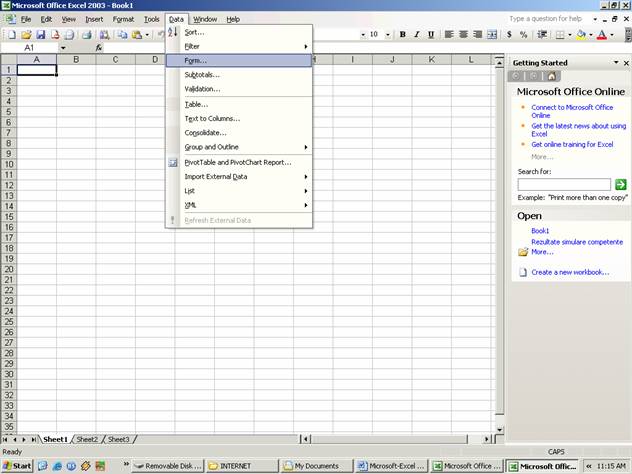
Task: Apply Italic formatting
Action: point(417,35)
